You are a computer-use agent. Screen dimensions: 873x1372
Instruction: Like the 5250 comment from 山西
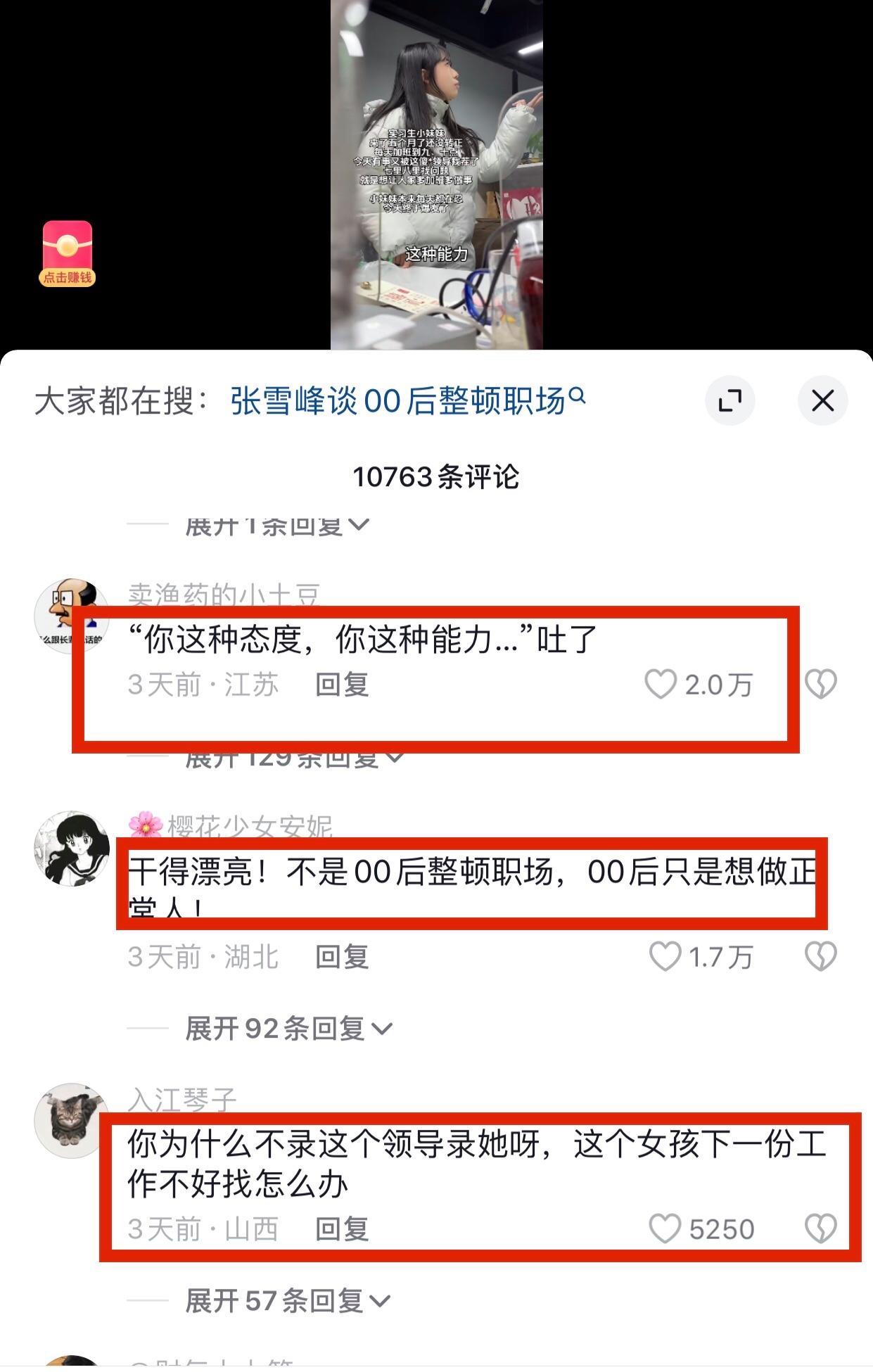665,1228
